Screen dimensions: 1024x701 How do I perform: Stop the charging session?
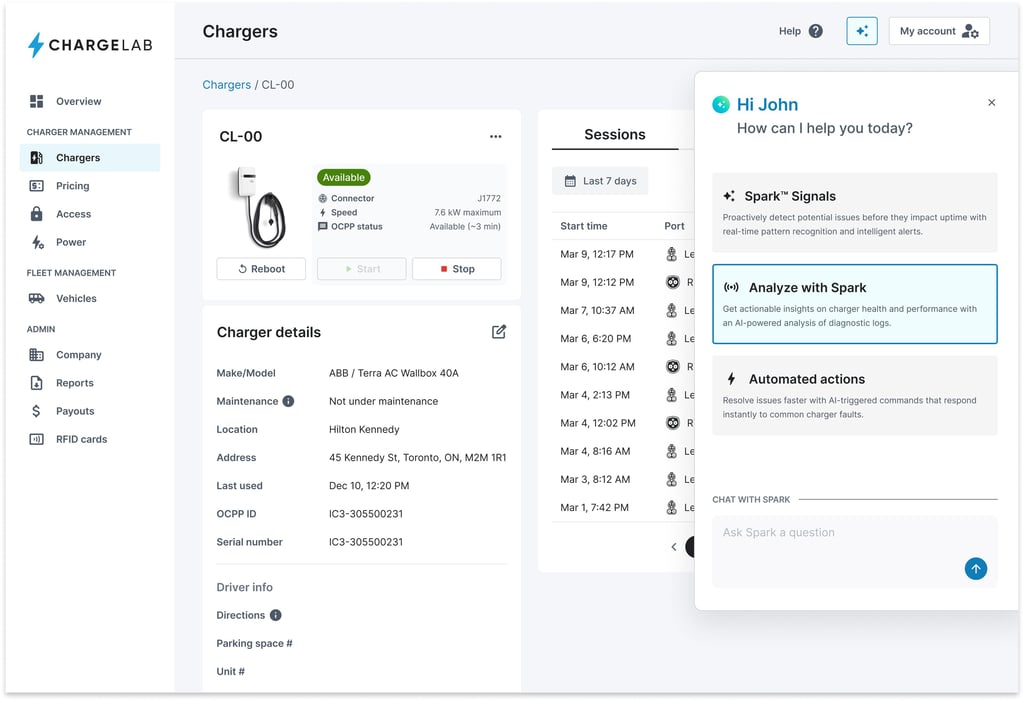click(x=457, y=269)
